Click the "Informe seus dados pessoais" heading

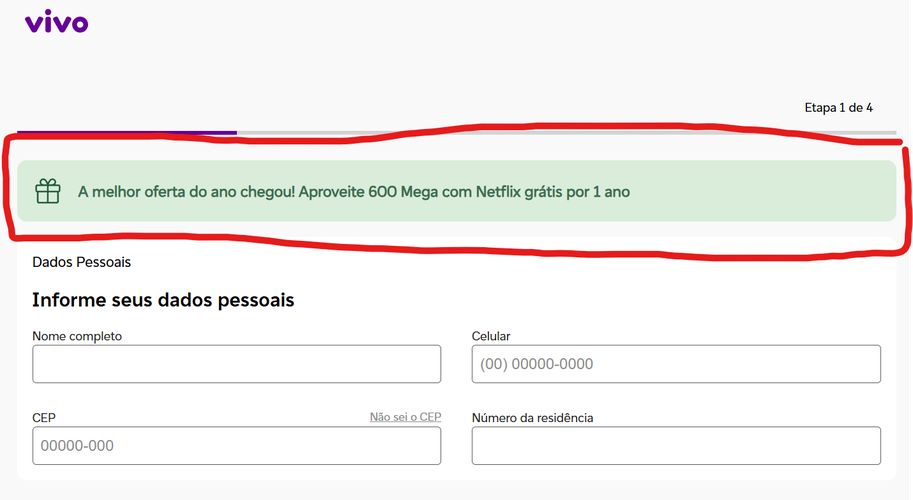coord(163,300)
